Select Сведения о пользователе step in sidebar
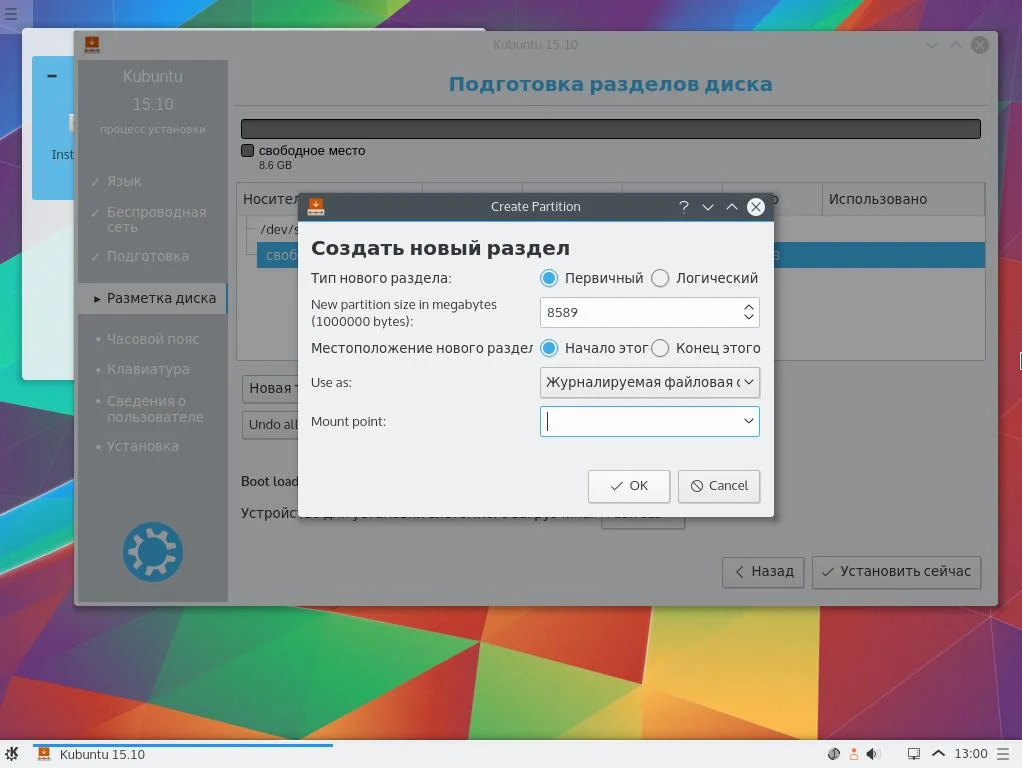 [x=155, y=409]
